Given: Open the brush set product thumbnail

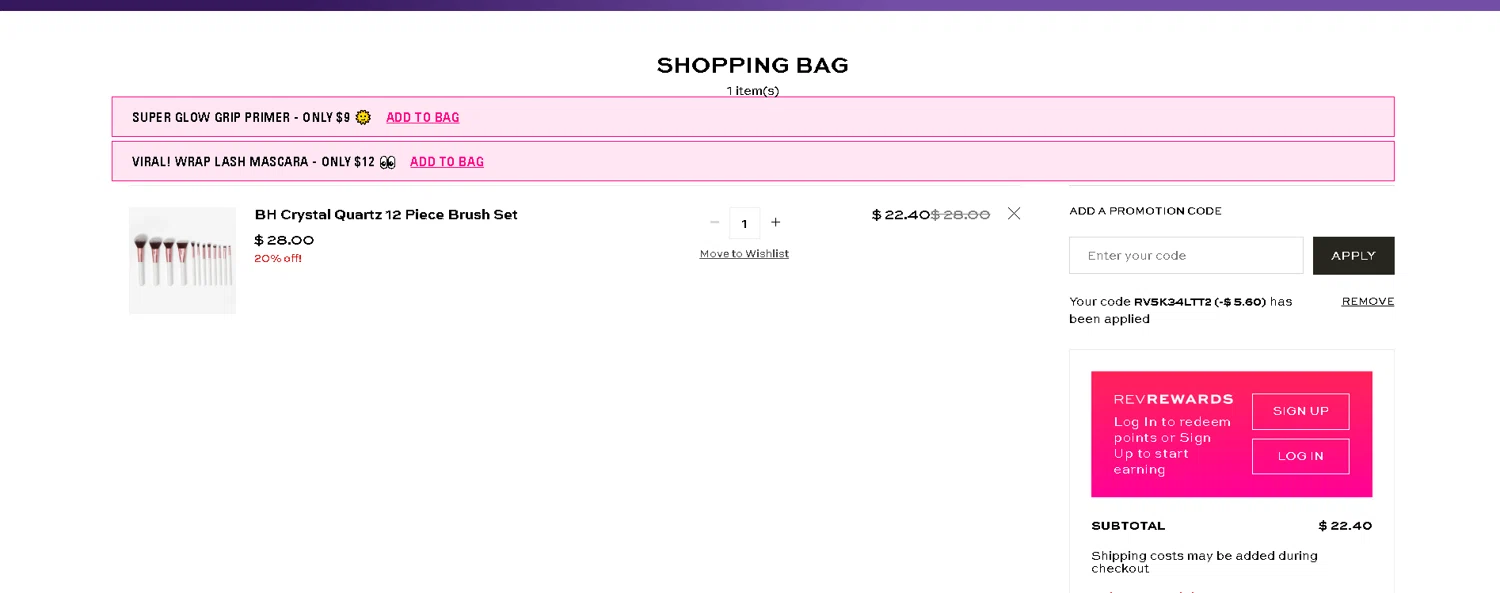Looking at the screenshot, I should [x=182, y=260].
